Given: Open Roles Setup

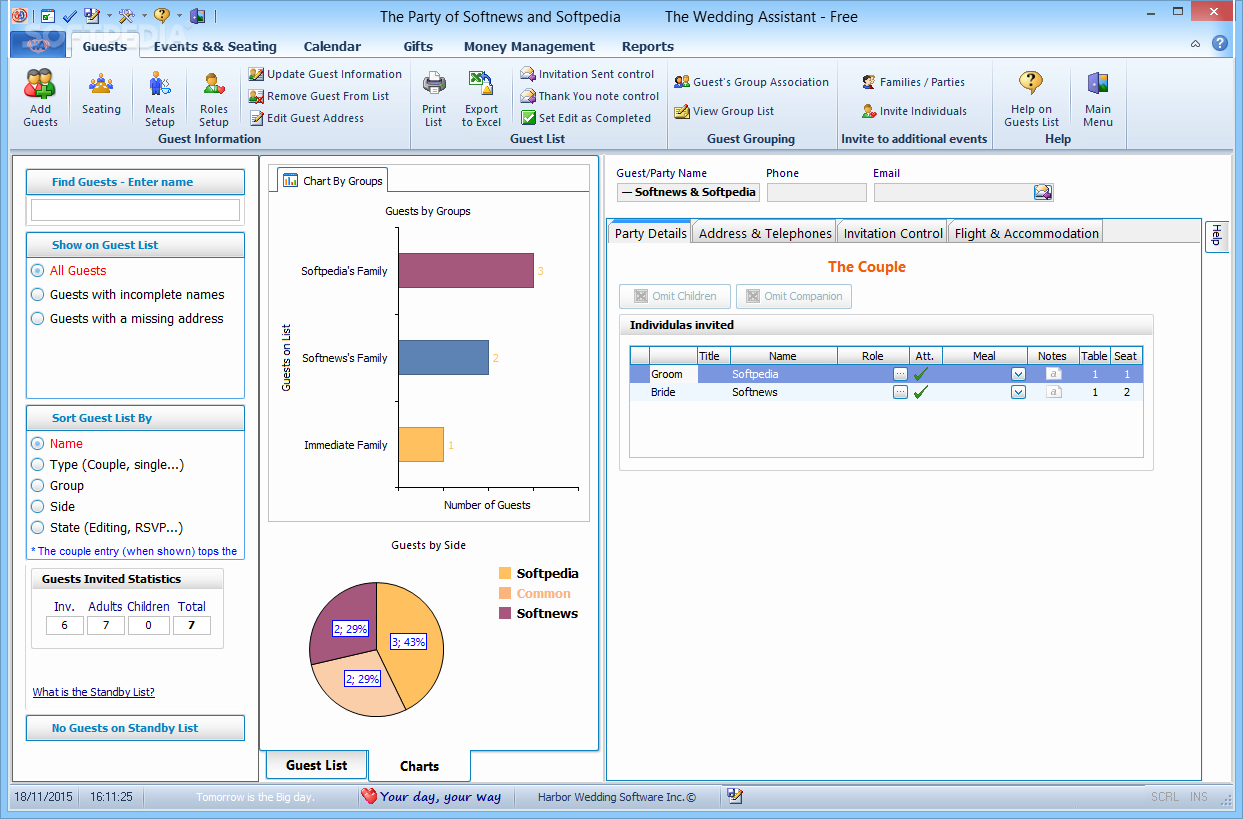Looking at the screenshot, I should point(213,97).
